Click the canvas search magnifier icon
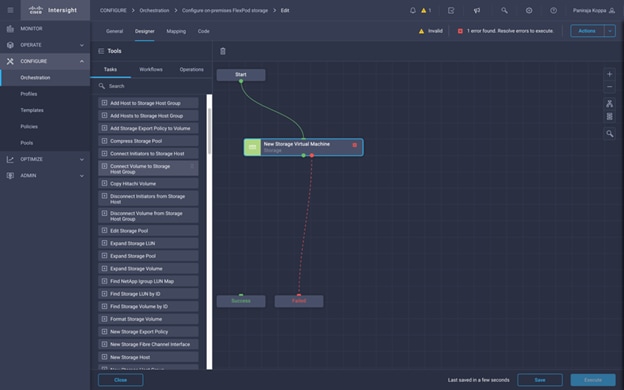The height and width of the screenshot is (390, 624). (609, 134)
